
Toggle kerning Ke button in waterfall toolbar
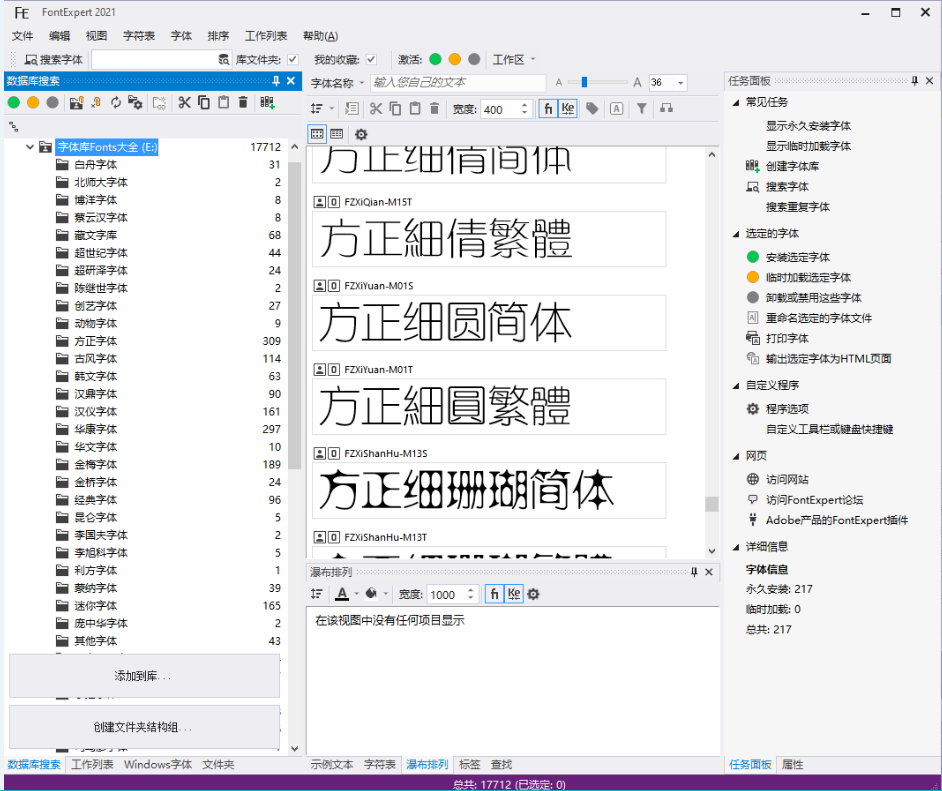click(514, 594)
